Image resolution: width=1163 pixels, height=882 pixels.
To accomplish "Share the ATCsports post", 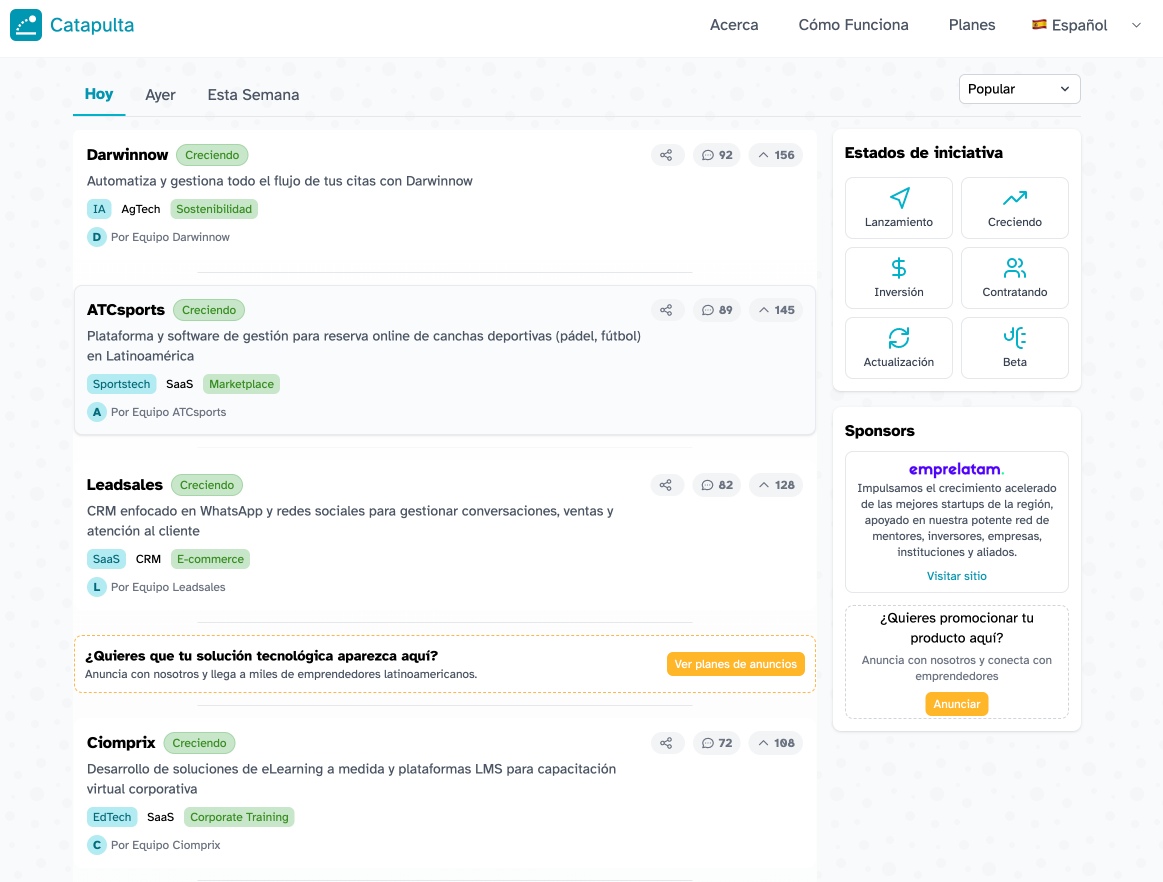I will pyautogui.click(x=666, y=310).
